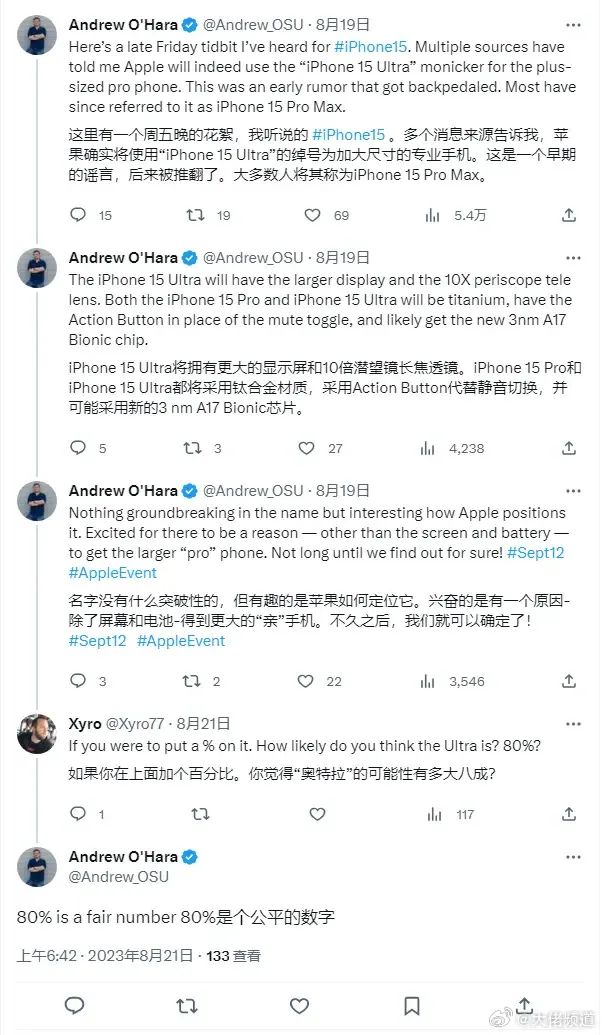Like the tweet with 27 likes
The image size is (602, 1035).
[x=313, y=448]
